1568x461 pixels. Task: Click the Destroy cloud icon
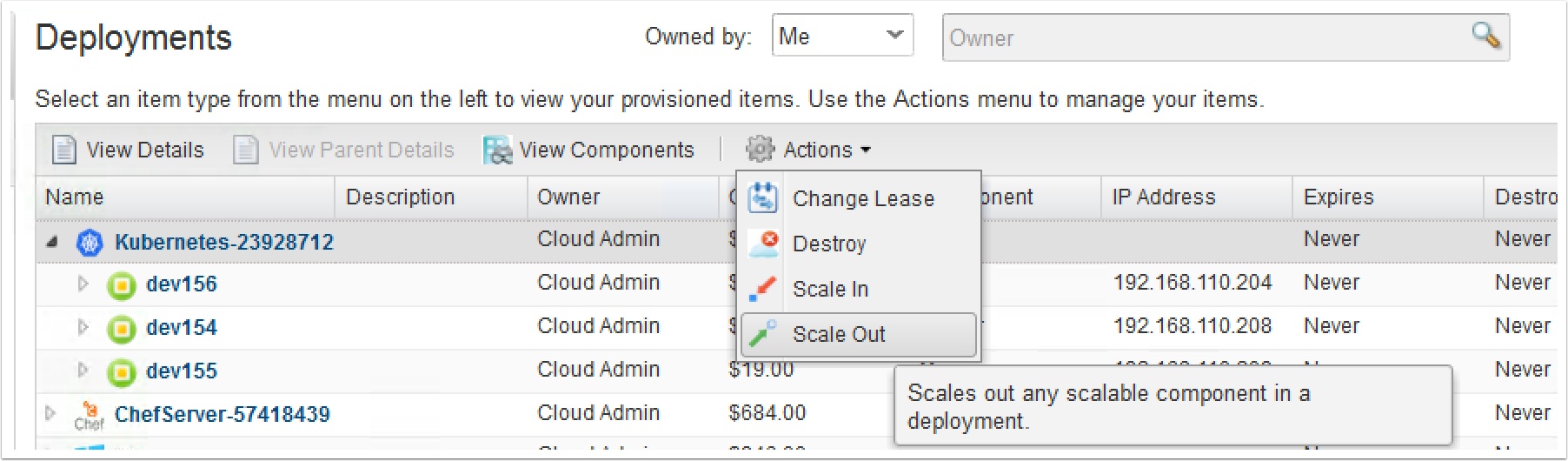[x=762, y=244]
